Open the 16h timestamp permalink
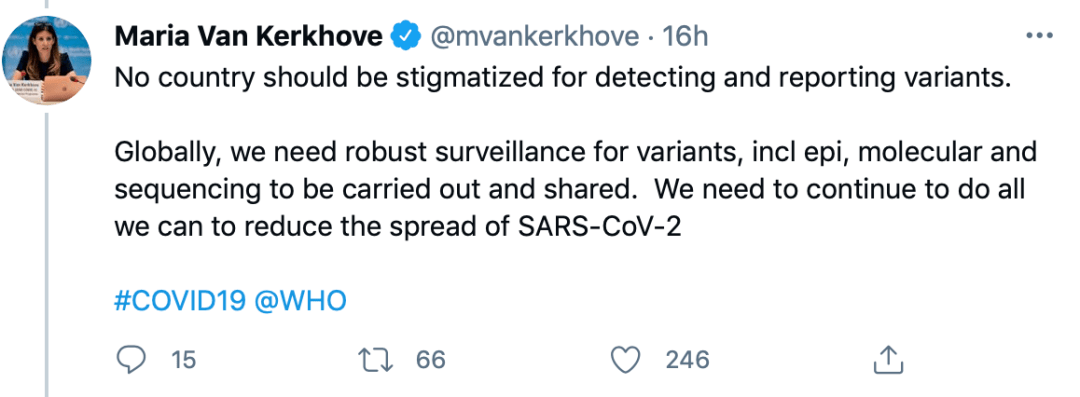Viewport: 1080px width, 397px height. 685,37
